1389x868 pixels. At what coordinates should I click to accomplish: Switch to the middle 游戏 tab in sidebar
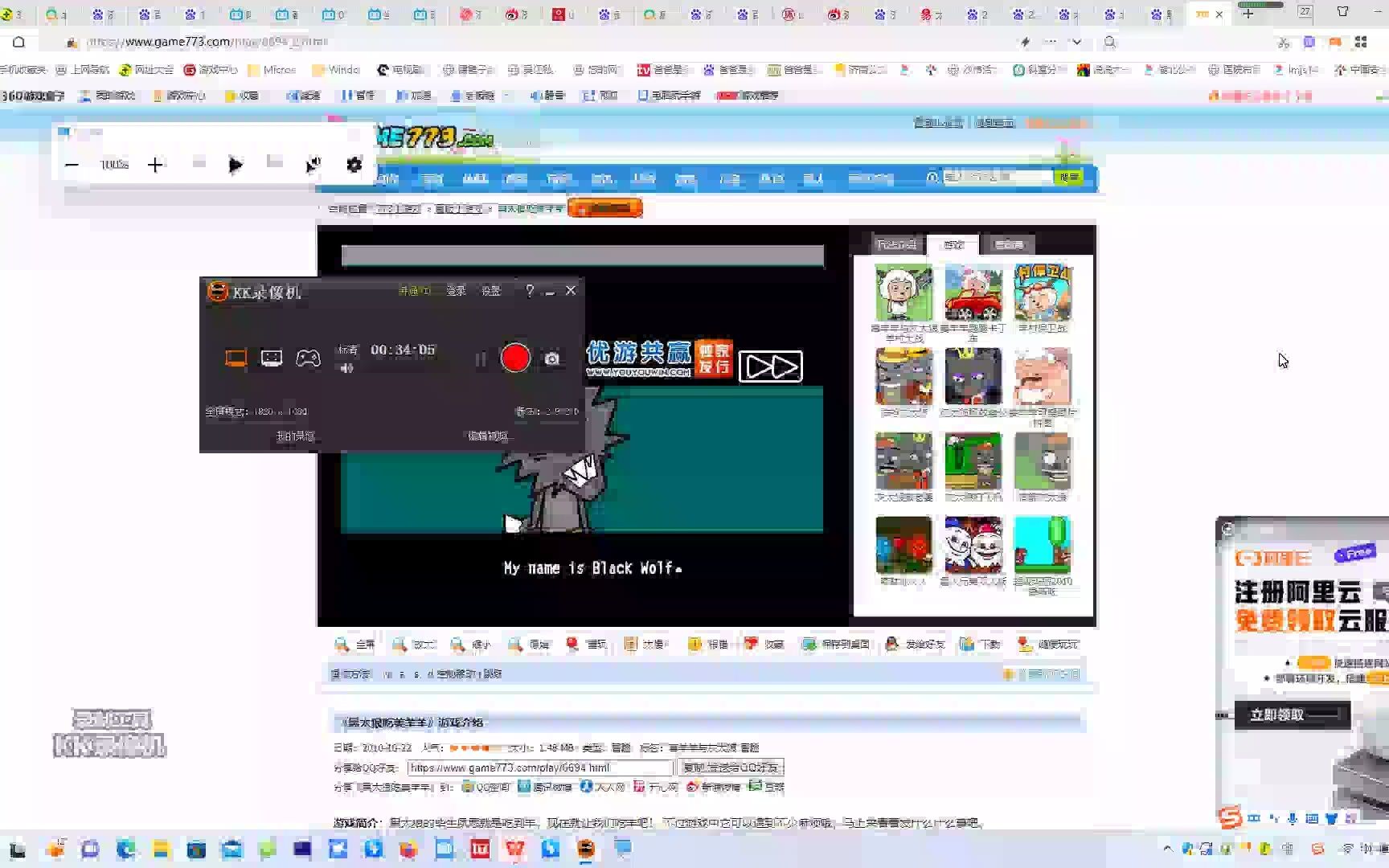953,244
